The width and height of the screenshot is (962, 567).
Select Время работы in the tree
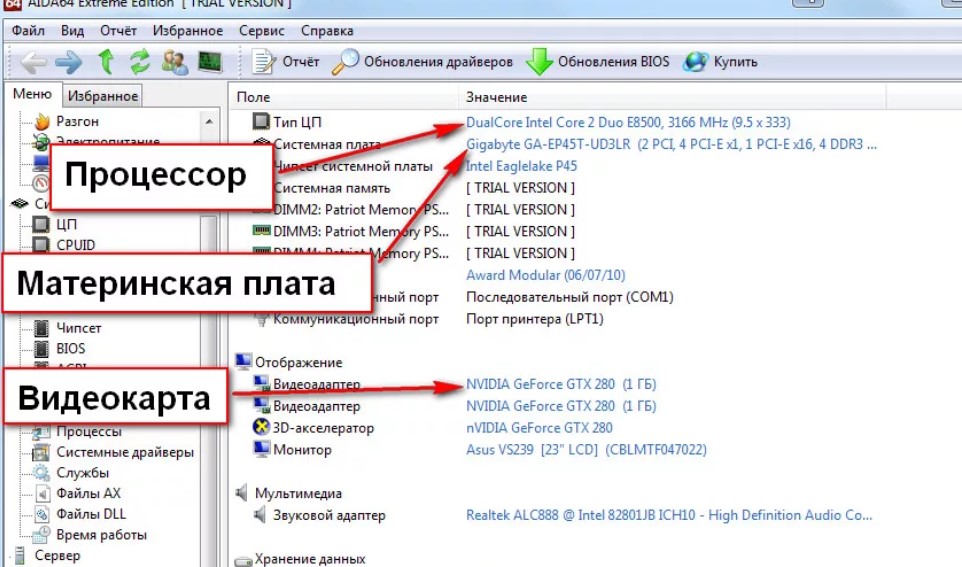click(x=101, y=535)
